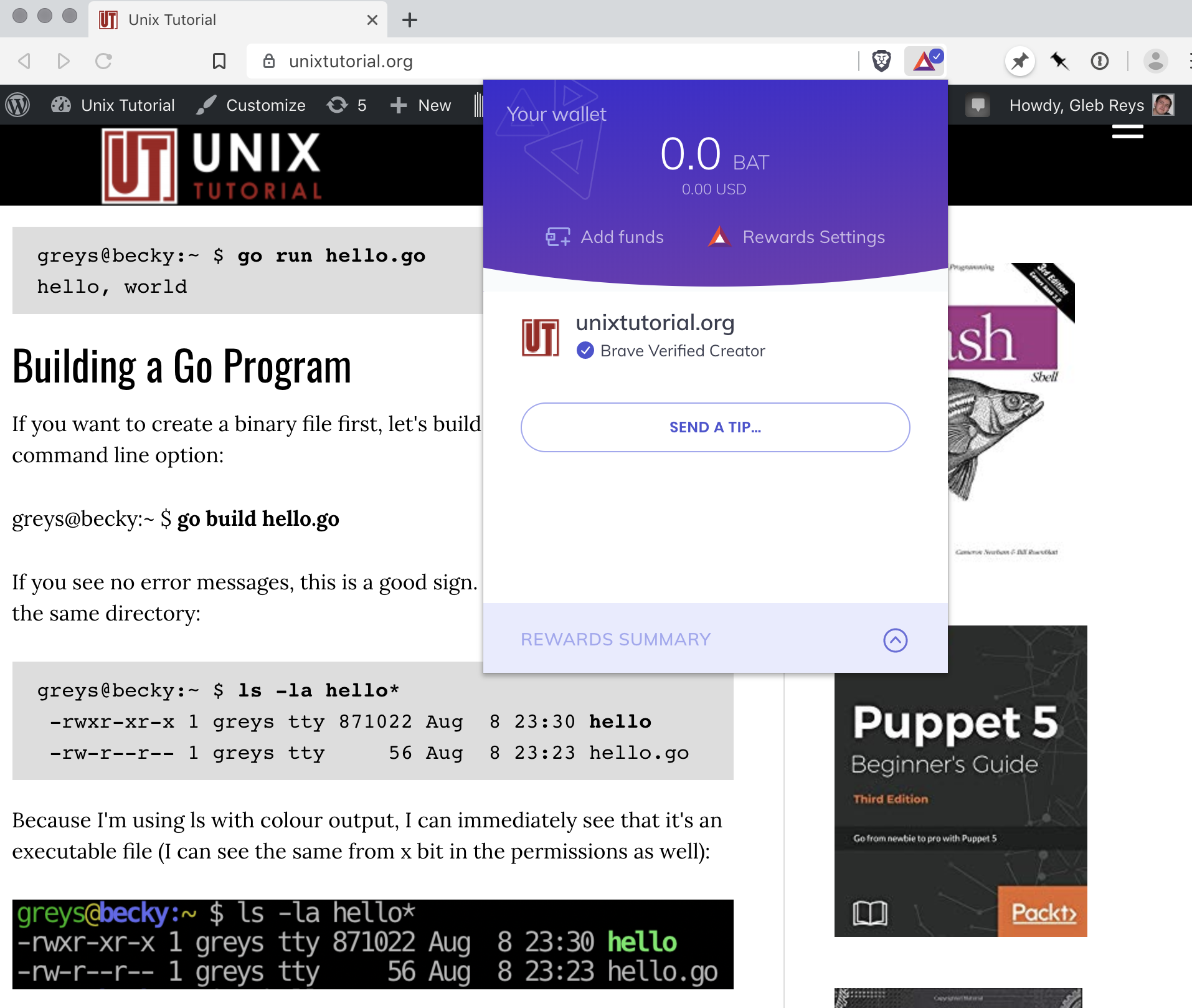Open the Customize admin bar item
The image size is (1192, 1008).
tap(250, 105)
